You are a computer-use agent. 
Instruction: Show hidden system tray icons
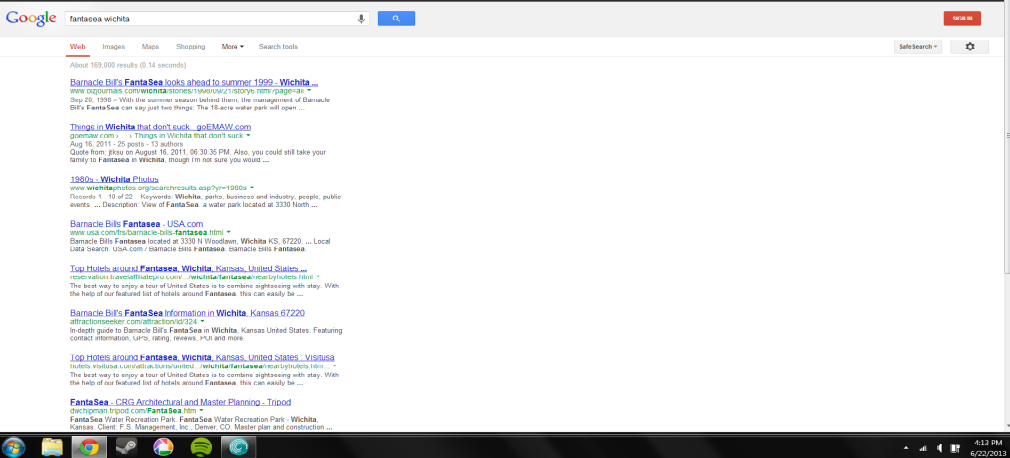(906, 447)
